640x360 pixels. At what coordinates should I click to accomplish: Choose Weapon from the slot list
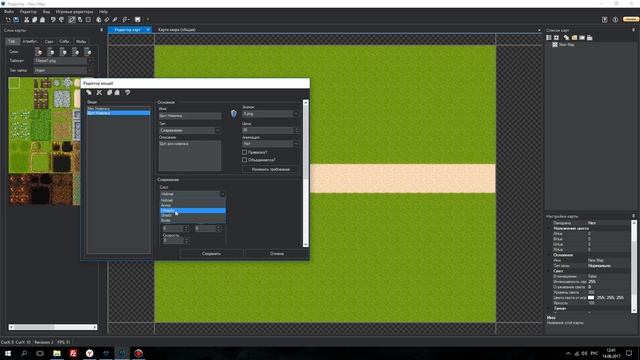click(x=193, y=211)
